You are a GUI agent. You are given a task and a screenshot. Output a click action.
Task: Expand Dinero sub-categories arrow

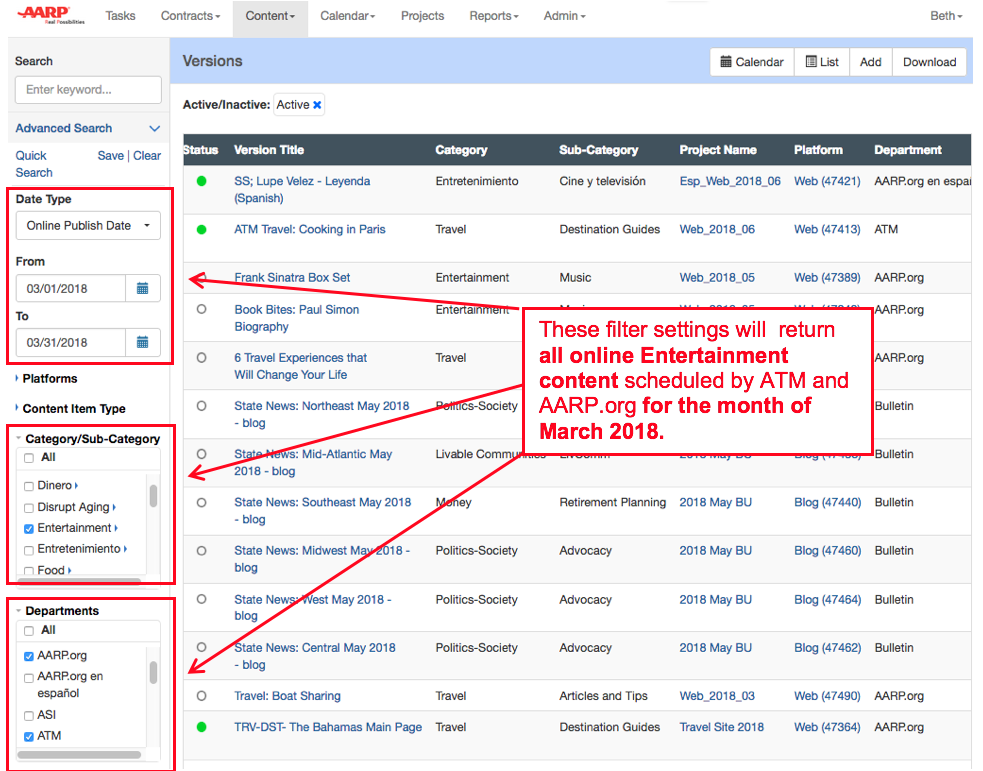point(76,486)
